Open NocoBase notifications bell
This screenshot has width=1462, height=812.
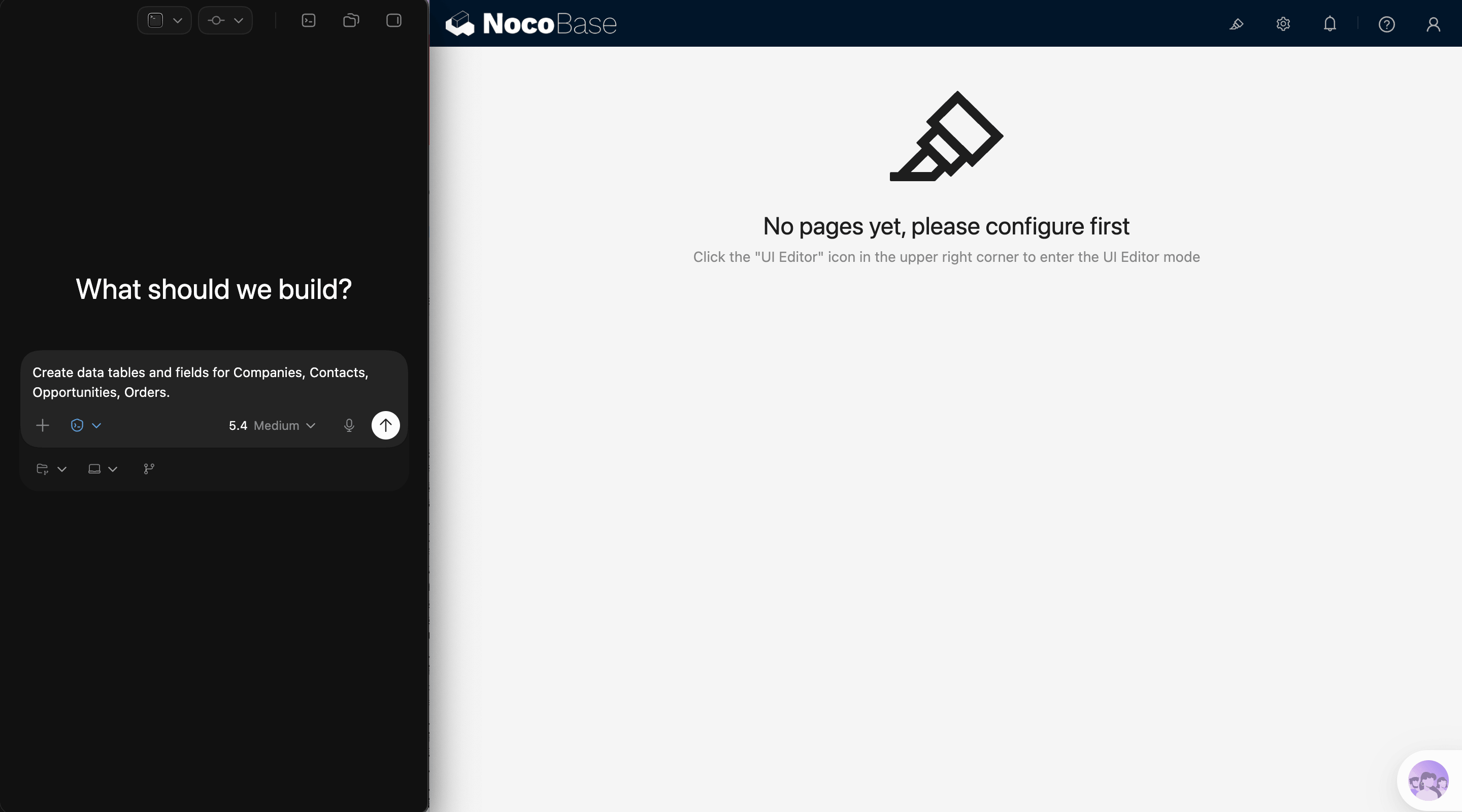[x=1331, y=24]
